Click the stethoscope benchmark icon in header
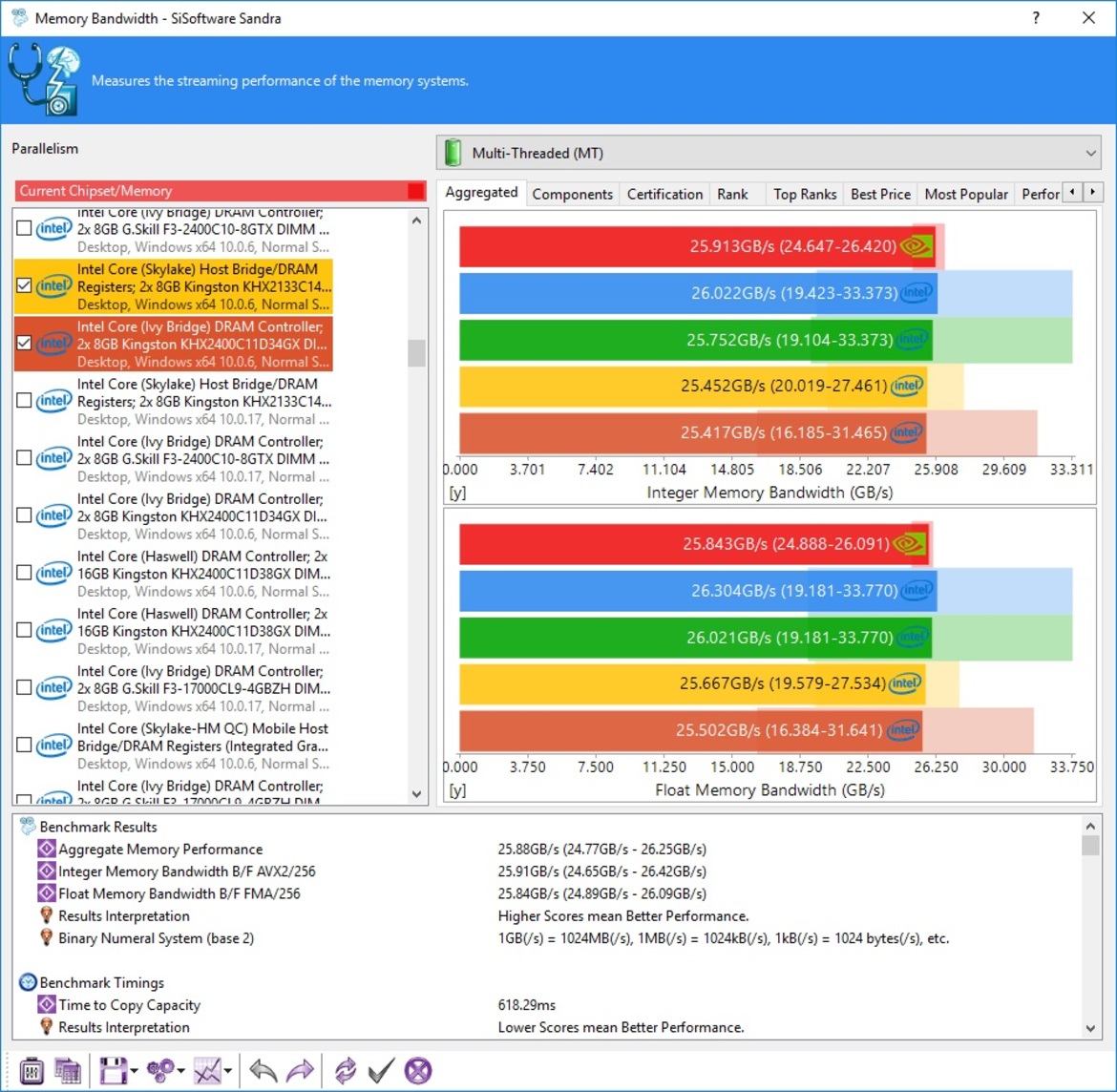Viewport: 1117px width, 1092px height. (x=44, y=80)
